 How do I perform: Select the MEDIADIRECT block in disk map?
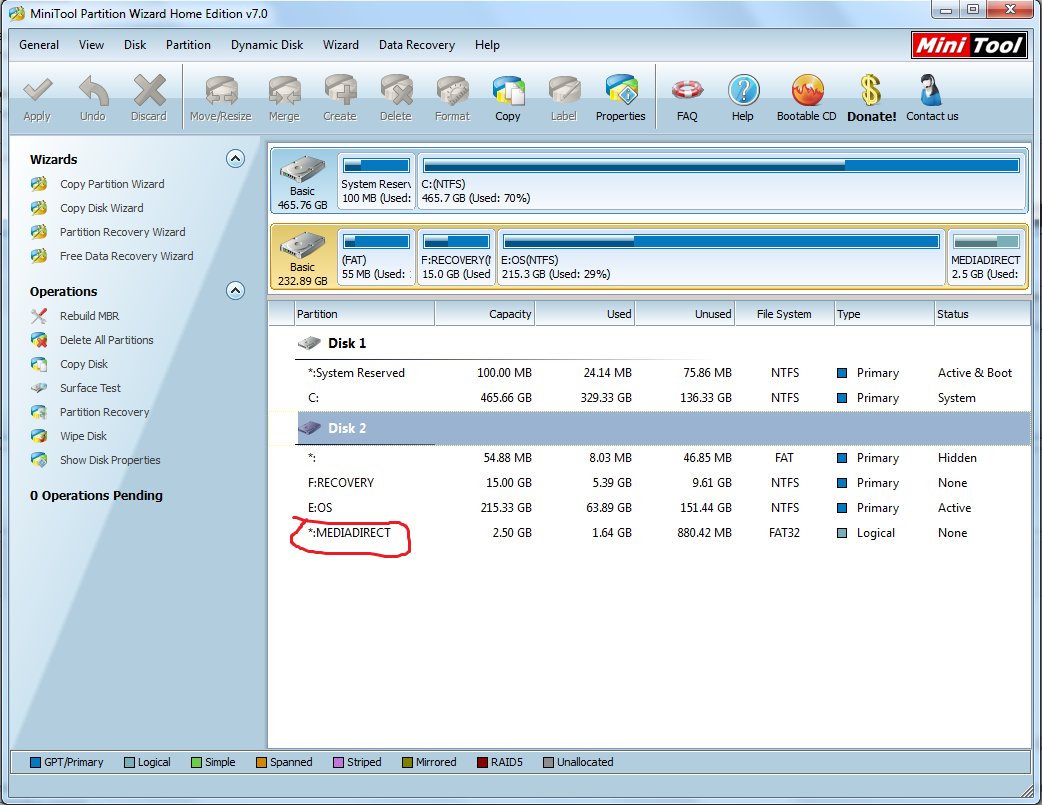tap(986, 257)
